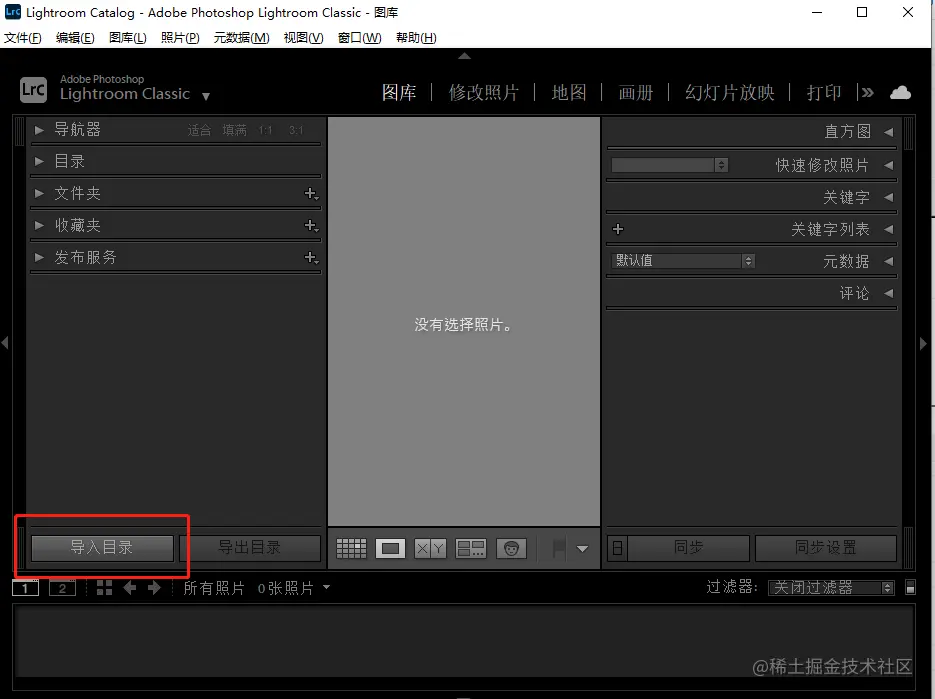Click the 导入目录 button
This screenshot has width=935, height=699.
coord(102,548)
